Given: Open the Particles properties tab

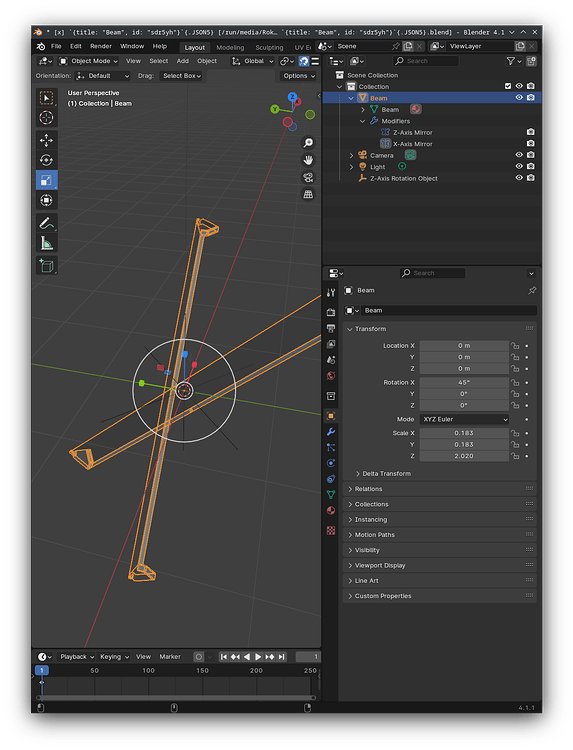Looking at the screenshot, I should click(331, 448).
